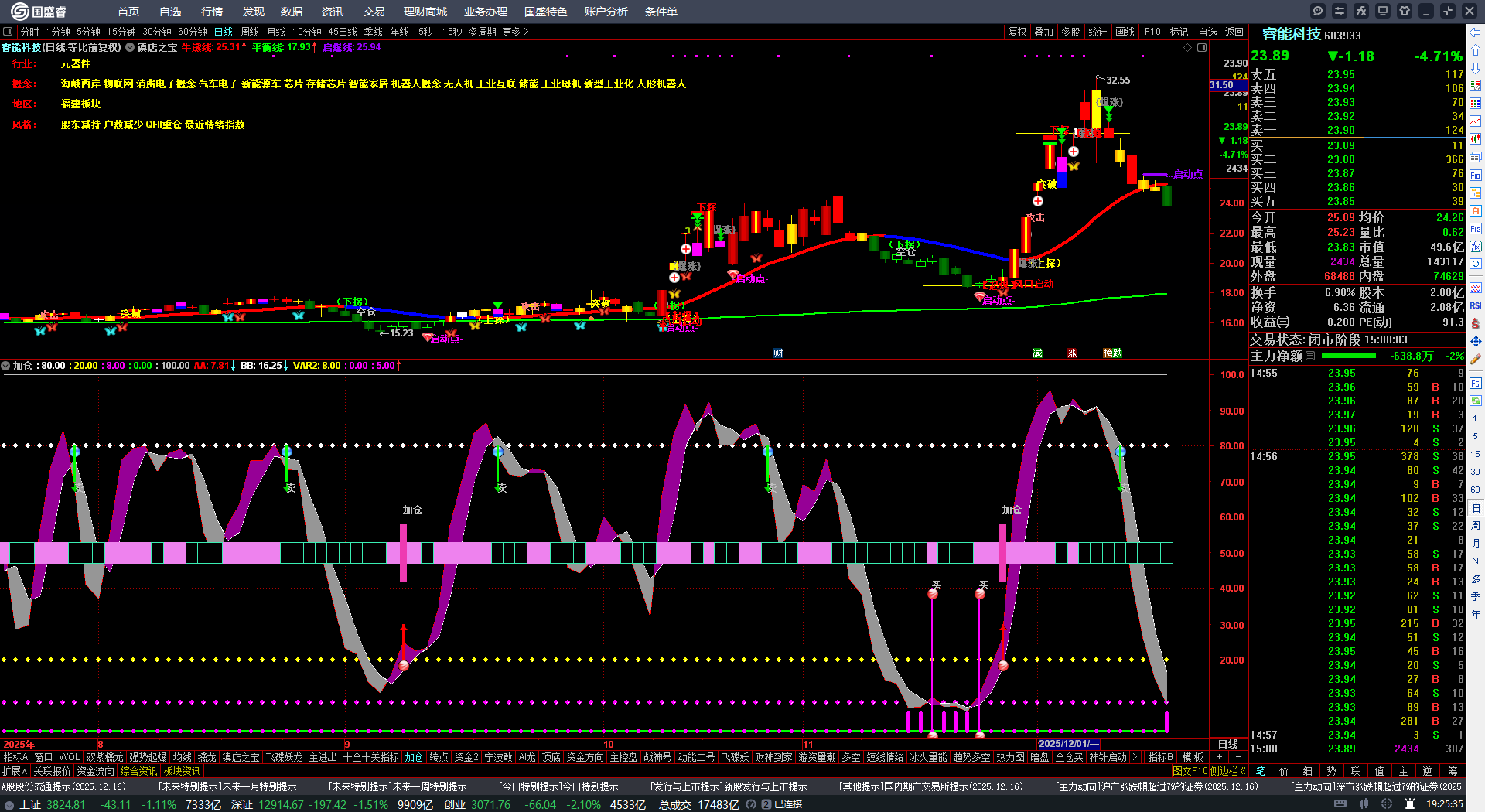The height and width of the screenshot is (812, 1485).
Task: Click the keyboard icon in status bar
Action: click(1340, 804)
